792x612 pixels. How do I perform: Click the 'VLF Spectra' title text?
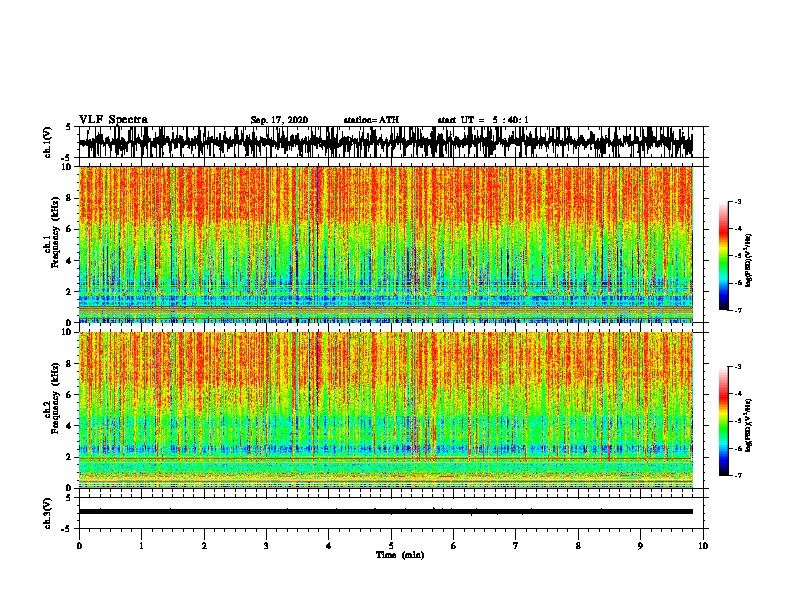pyautogui.click(x=113, y=120)
